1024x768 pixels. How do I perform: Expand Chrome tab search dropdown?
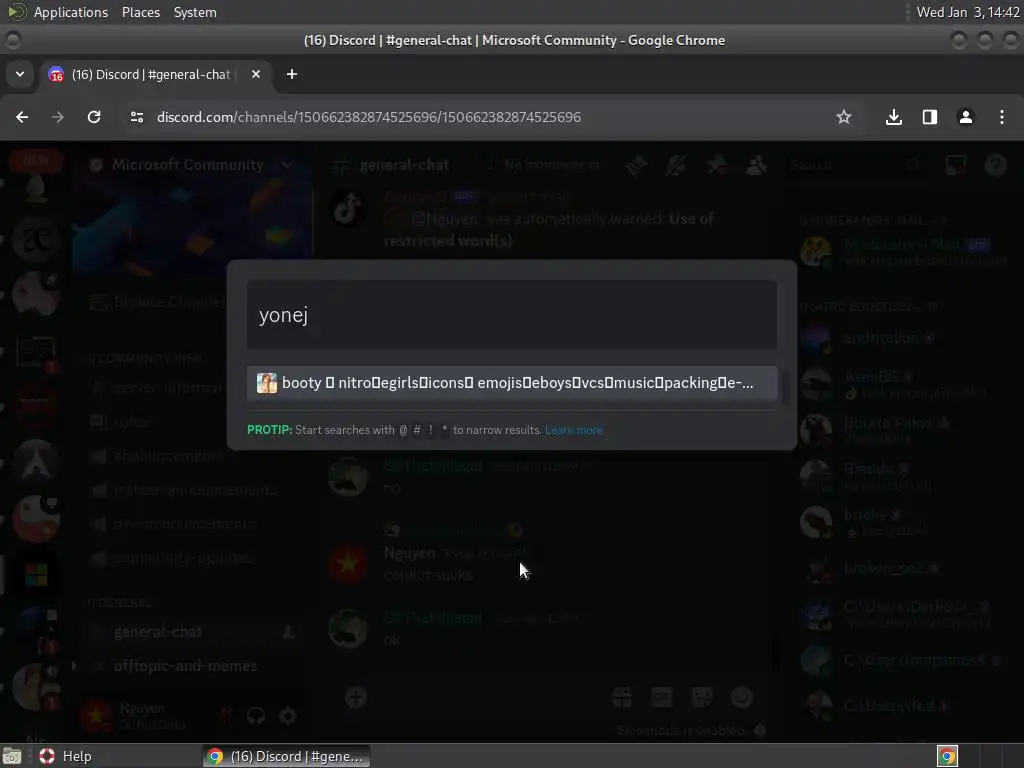[x=20, y=74]
